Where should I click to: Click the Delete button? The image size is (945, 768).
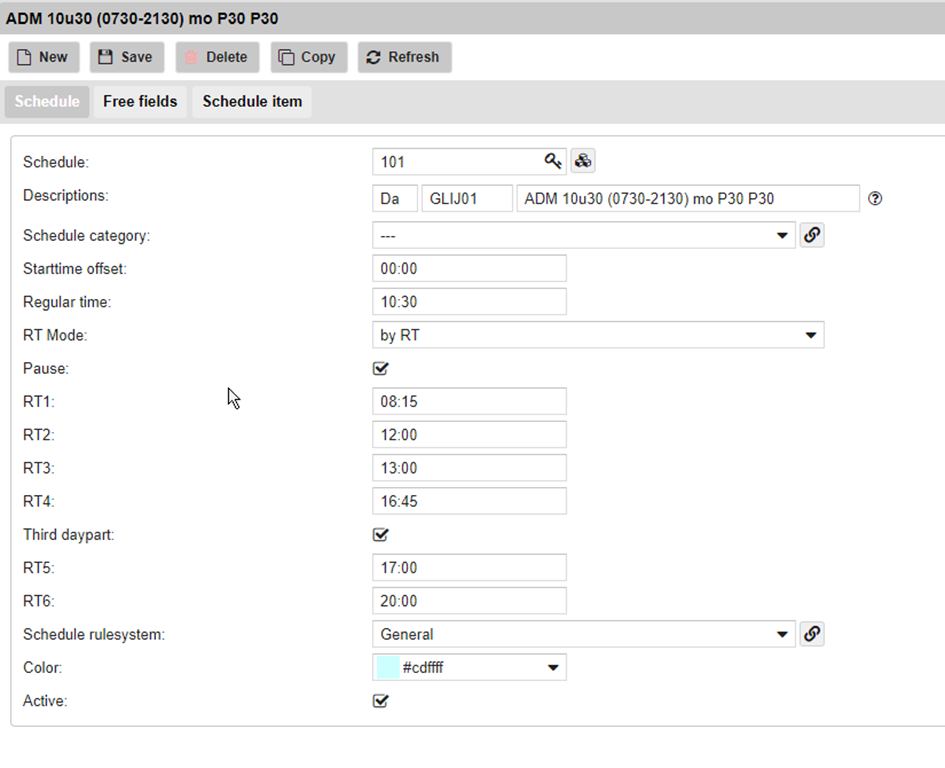(217, 57)
